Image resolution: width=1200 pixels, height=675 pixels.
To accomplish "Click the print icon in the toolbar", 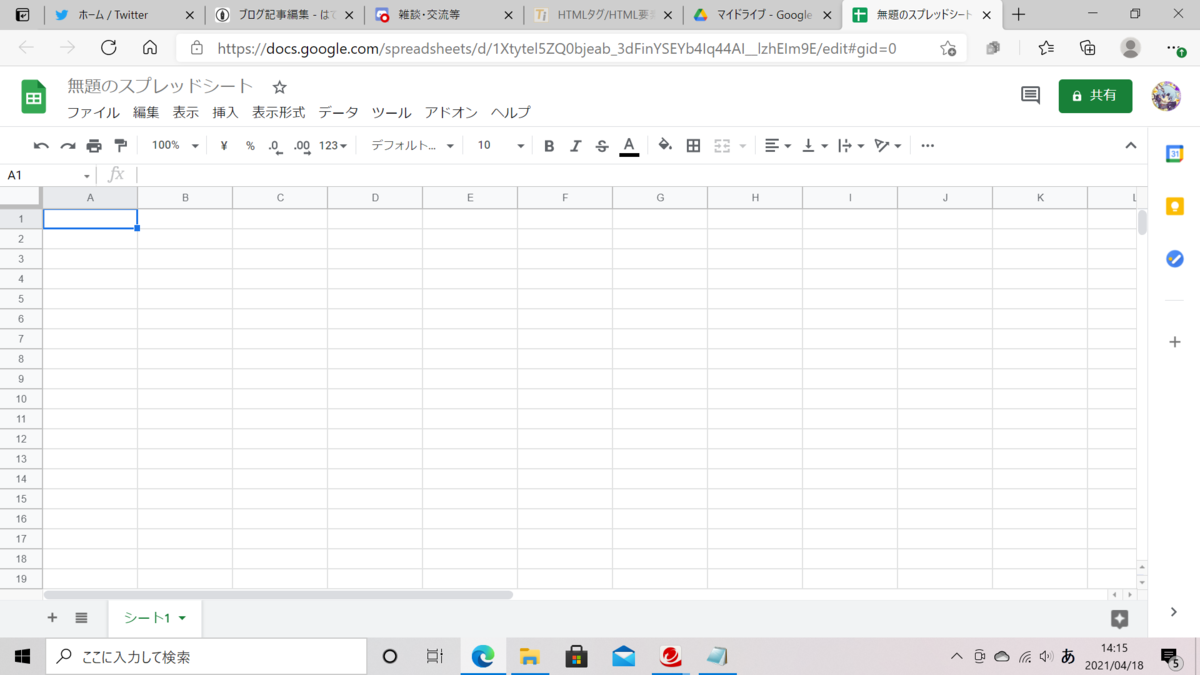I will pyautogui.click(x=93, y=145).
